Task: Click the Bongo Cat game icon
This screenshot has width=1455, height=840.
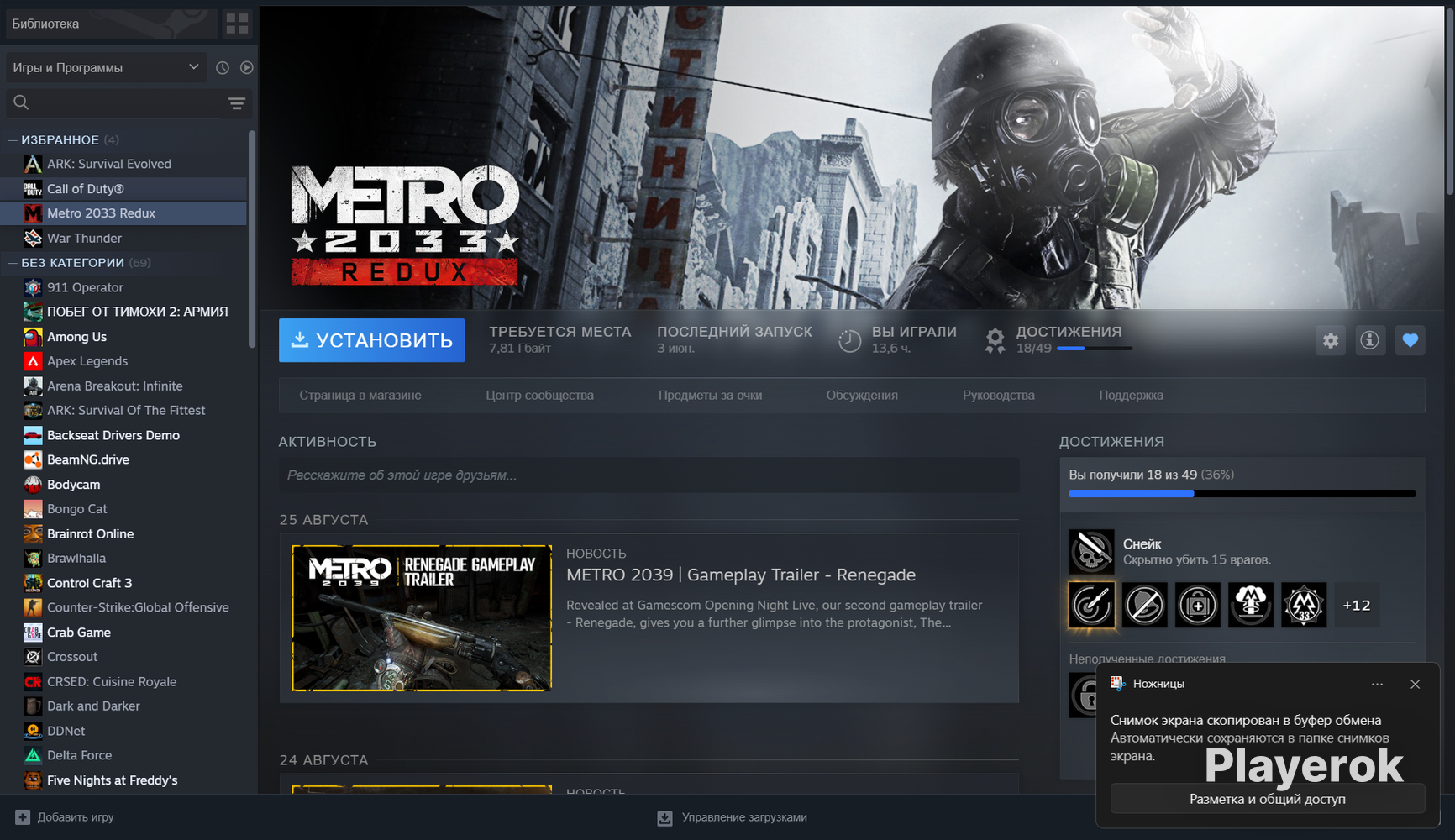Action: click(33, 509)
